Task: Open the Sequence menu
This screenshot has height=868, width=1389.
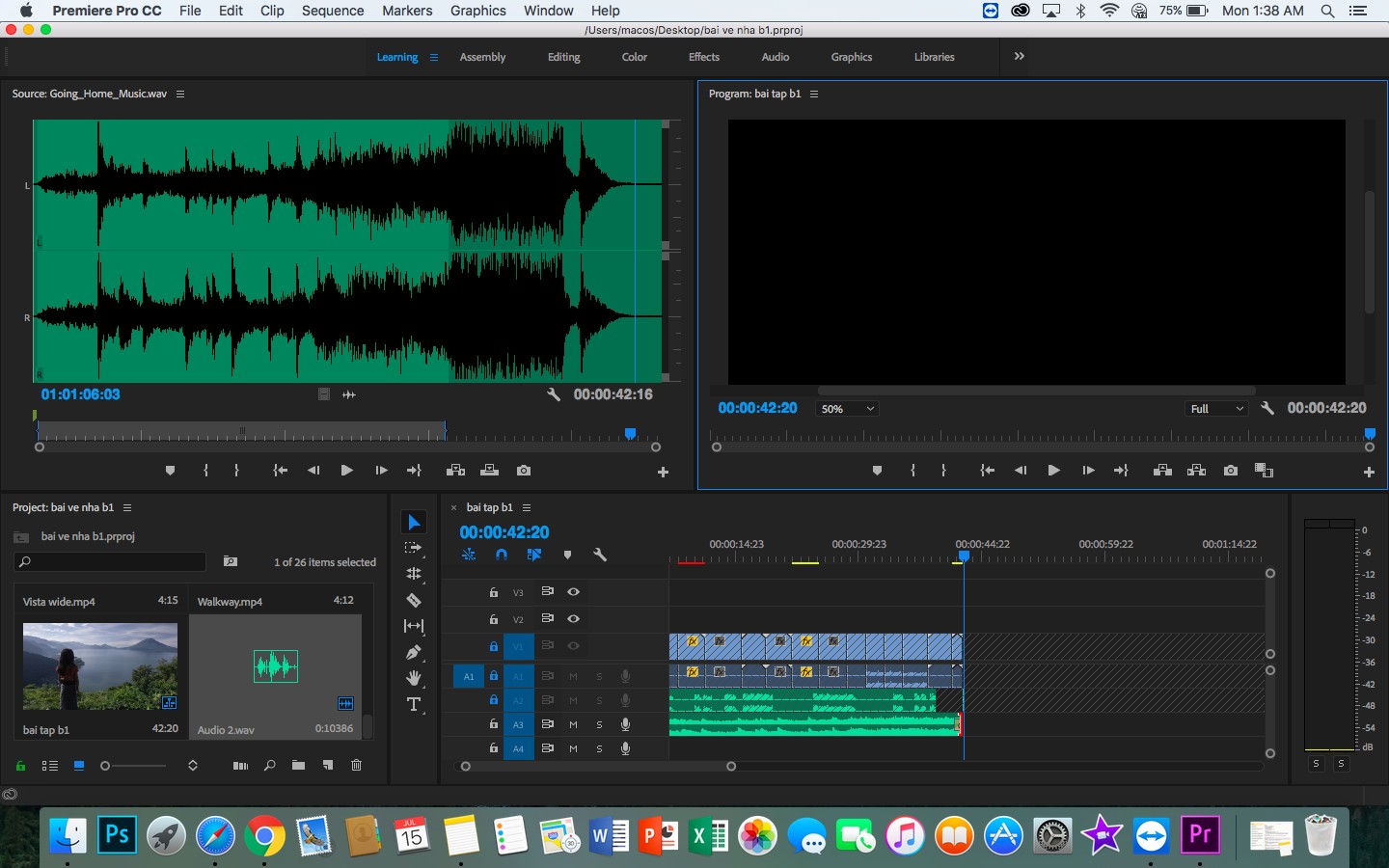Action: point(333,11)
